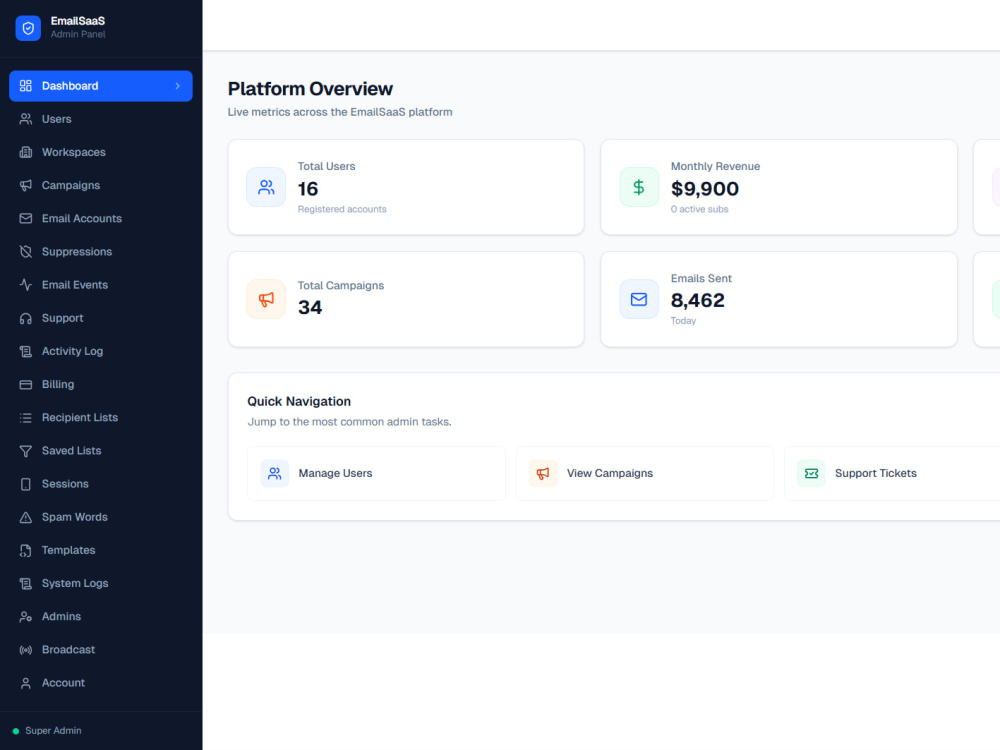Image resolution: width=1000 pixels, height=750 pixels.
Task: Click the Email Events pulse icon
Action: point(26,284)
